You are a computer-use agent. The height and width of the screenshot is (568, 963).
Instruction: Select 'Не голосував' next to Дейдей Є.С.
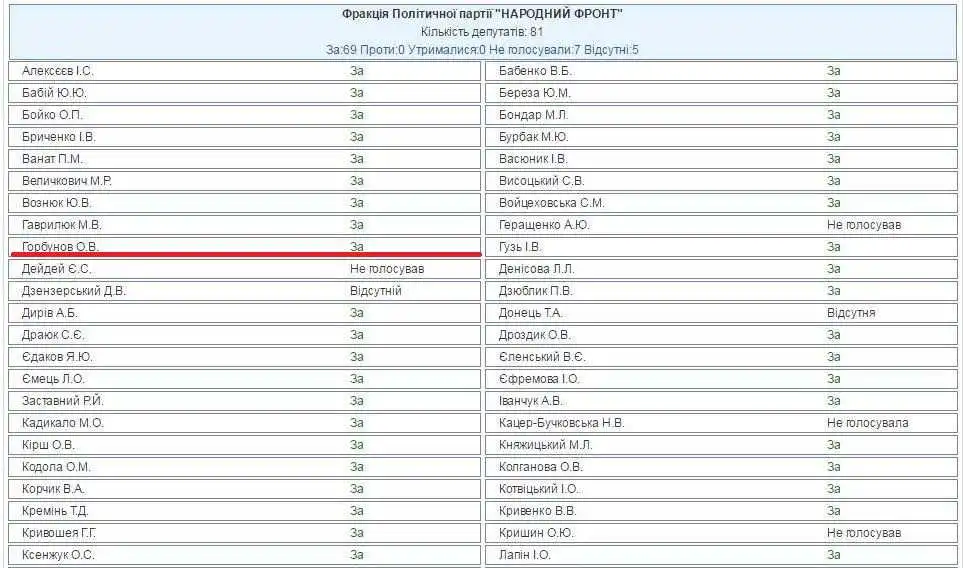pos(386,269)
